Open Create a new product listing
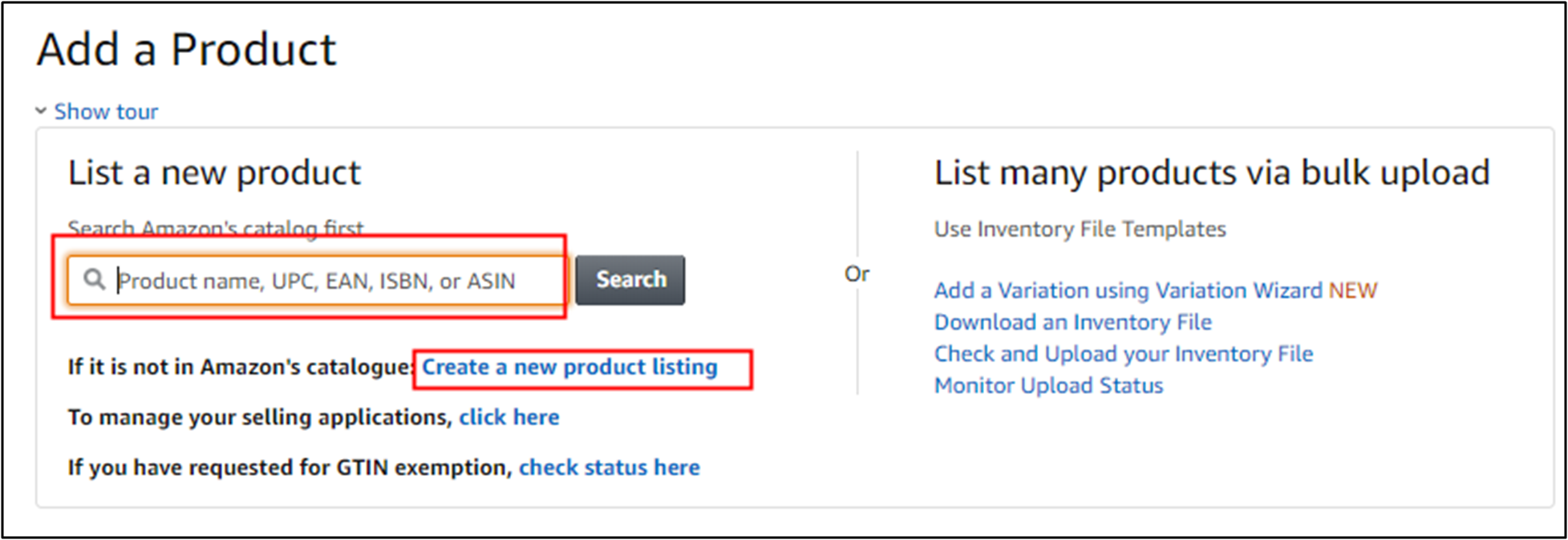The height and width of the screenshot is (540, 1568). (x=569, y=367)
